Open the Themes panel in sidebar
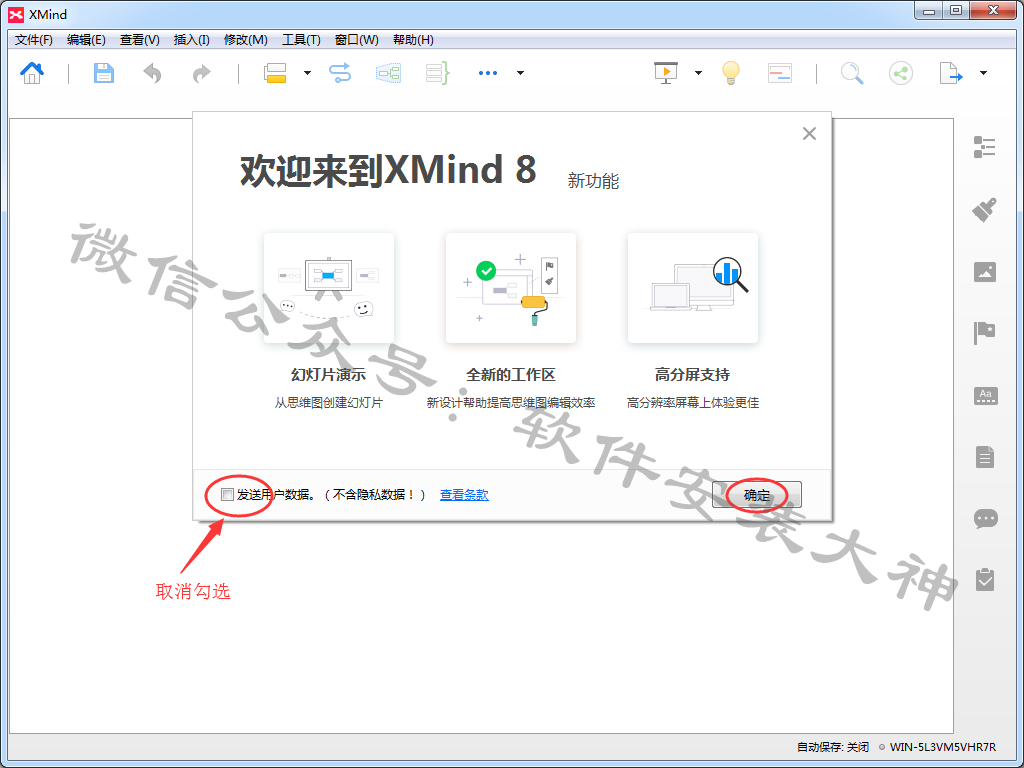The width and height of the screenshot is (1024, 768). [x=985, y=396]
